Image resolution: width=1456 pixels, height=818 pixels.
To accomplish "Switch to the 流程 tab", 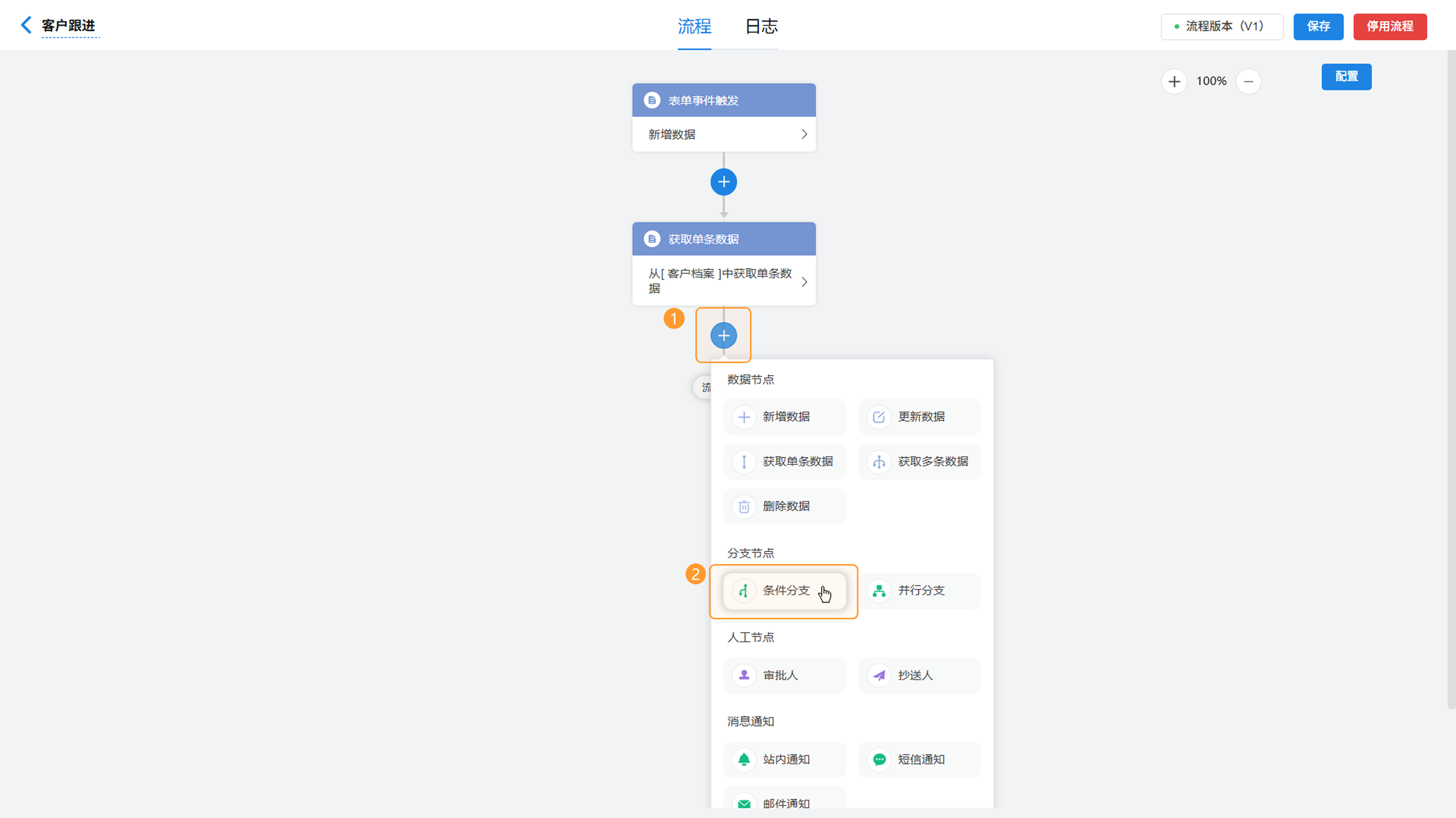I will (694, 26).
